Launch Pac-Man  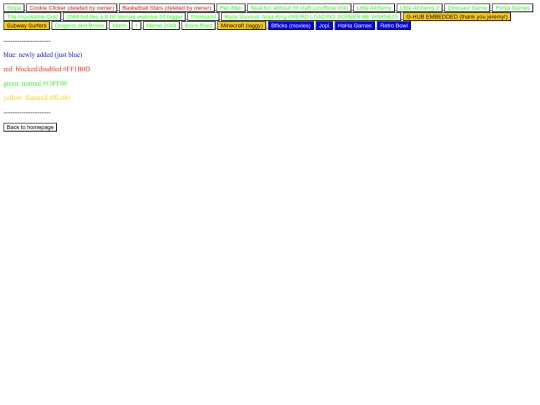(x=231, y=8)
